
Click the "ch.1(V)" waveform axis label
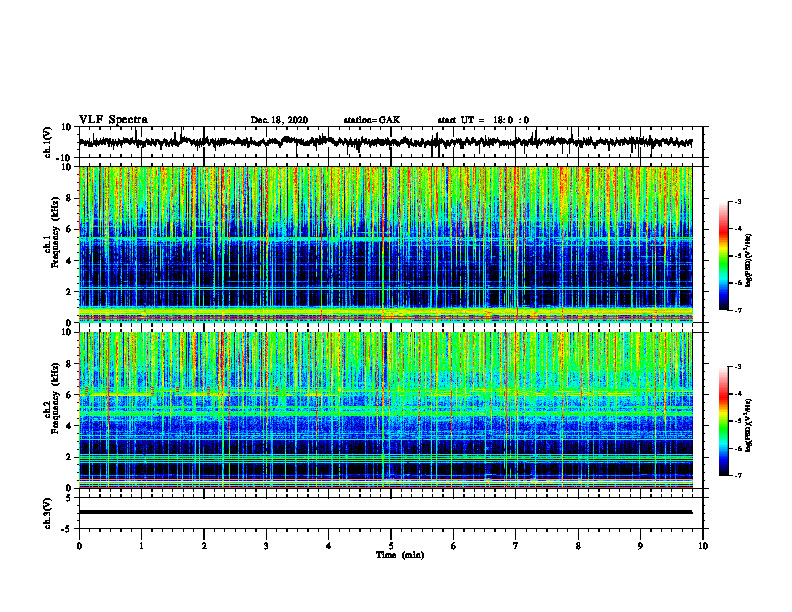(48, 142)
